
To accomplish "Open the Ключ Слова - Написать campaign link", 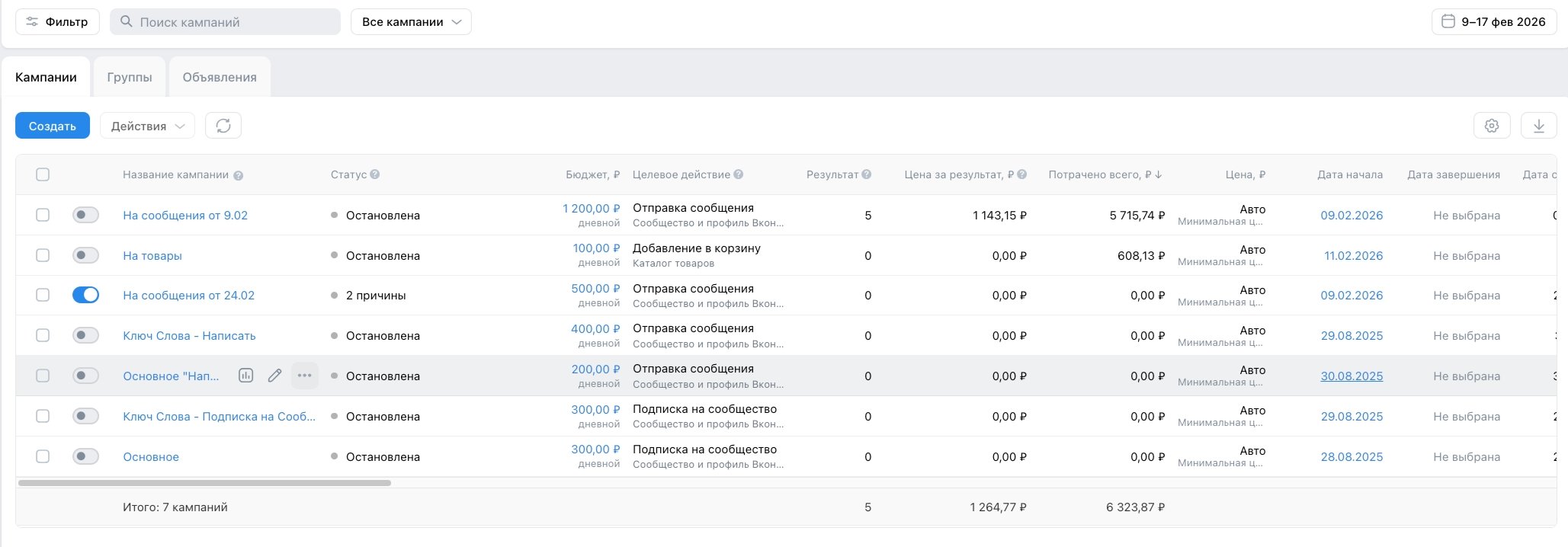I will (189, 336).
